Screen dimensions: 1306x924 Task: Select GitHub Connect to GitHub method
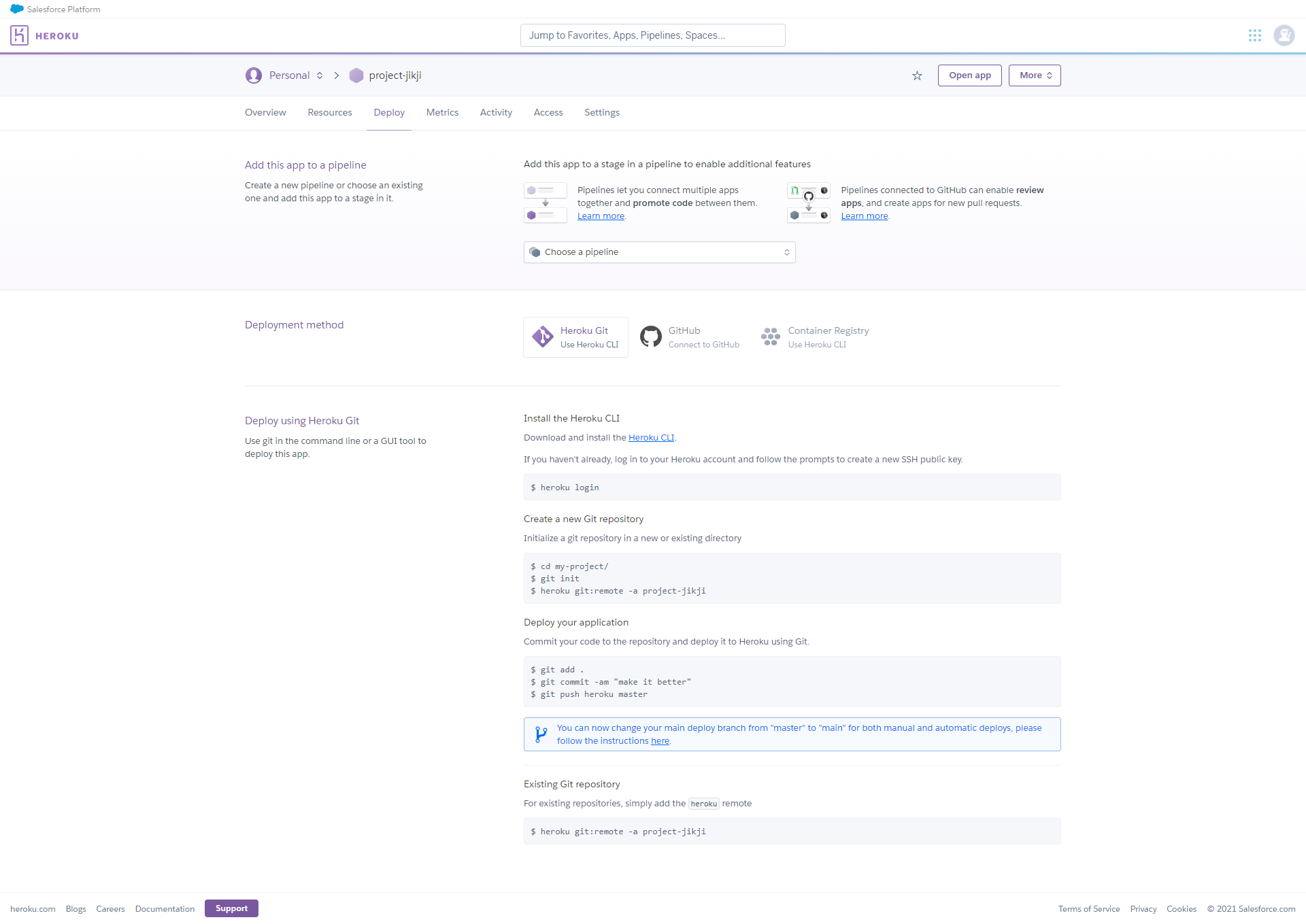point(690,337)
